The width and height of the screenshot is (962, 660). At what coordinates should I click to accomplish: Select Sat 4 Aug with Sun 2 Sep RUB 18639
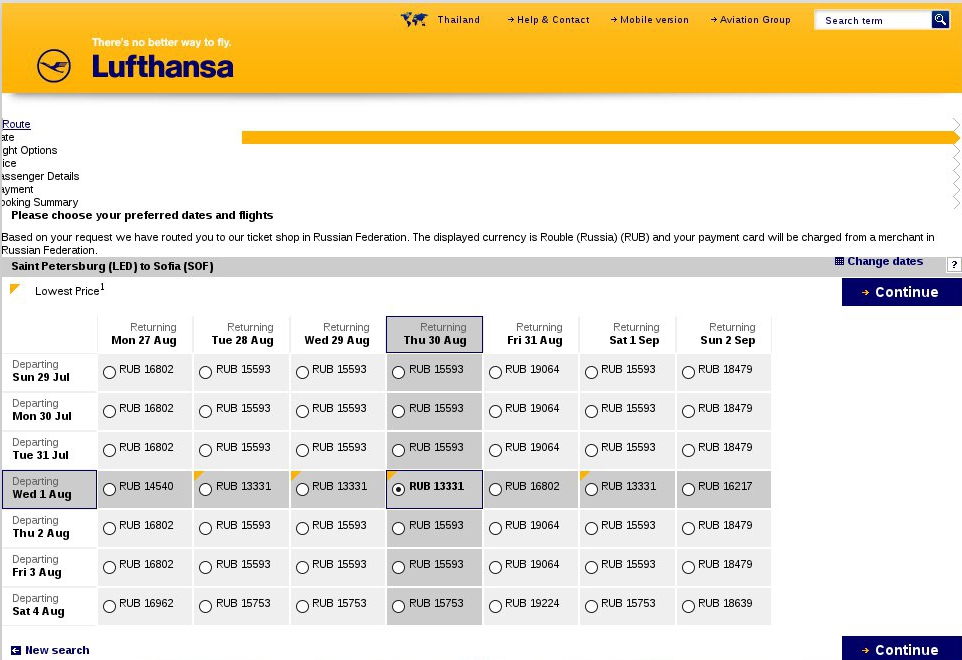tap(688, 607)
